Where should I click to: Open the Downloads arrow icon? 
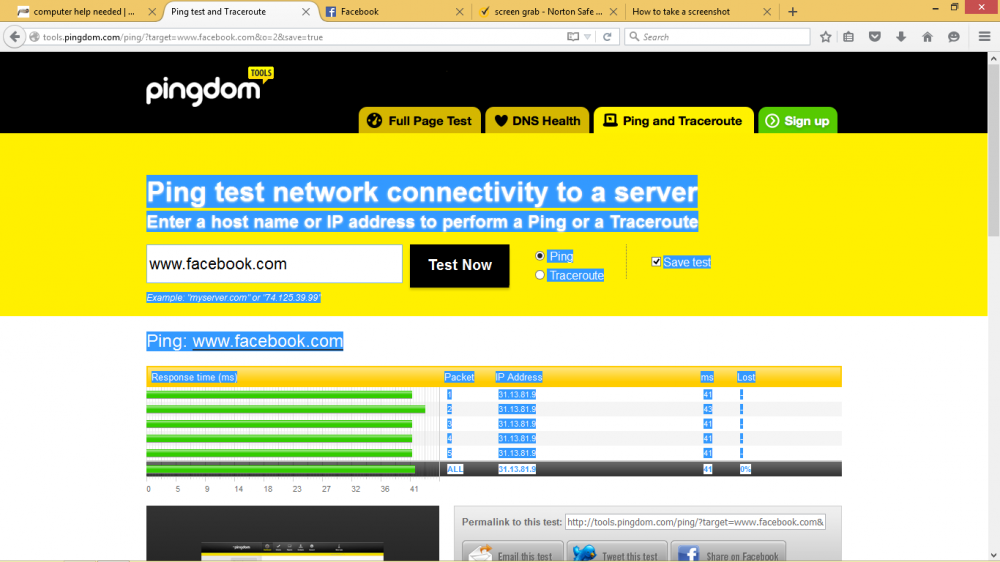(901, 37)
